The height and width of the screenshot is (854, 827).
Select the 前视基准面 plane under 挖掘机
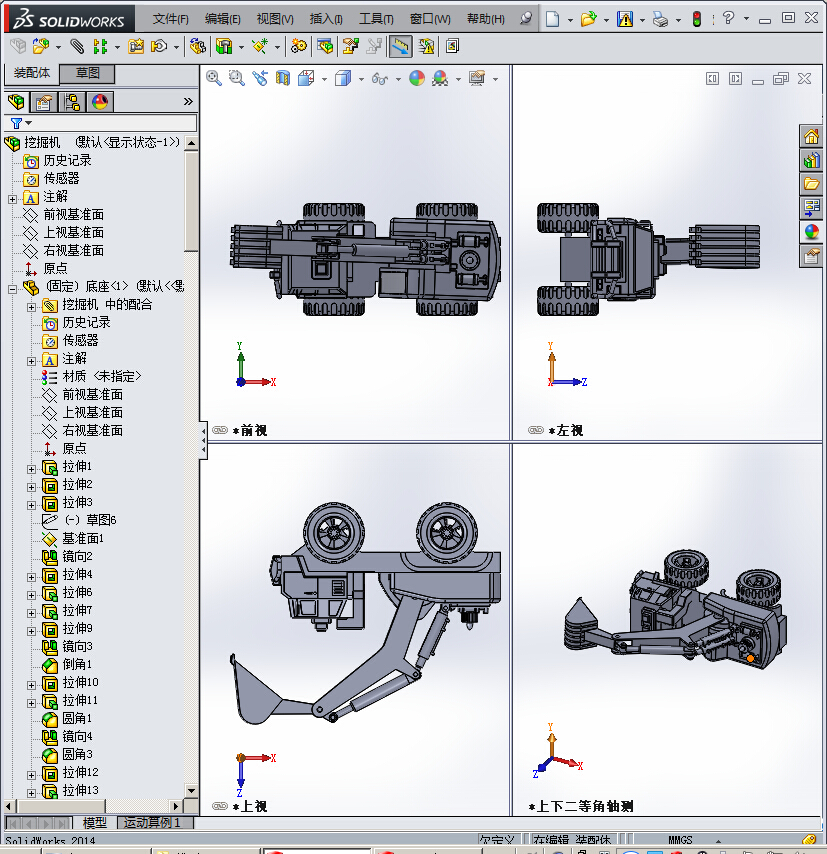point(74,215)
